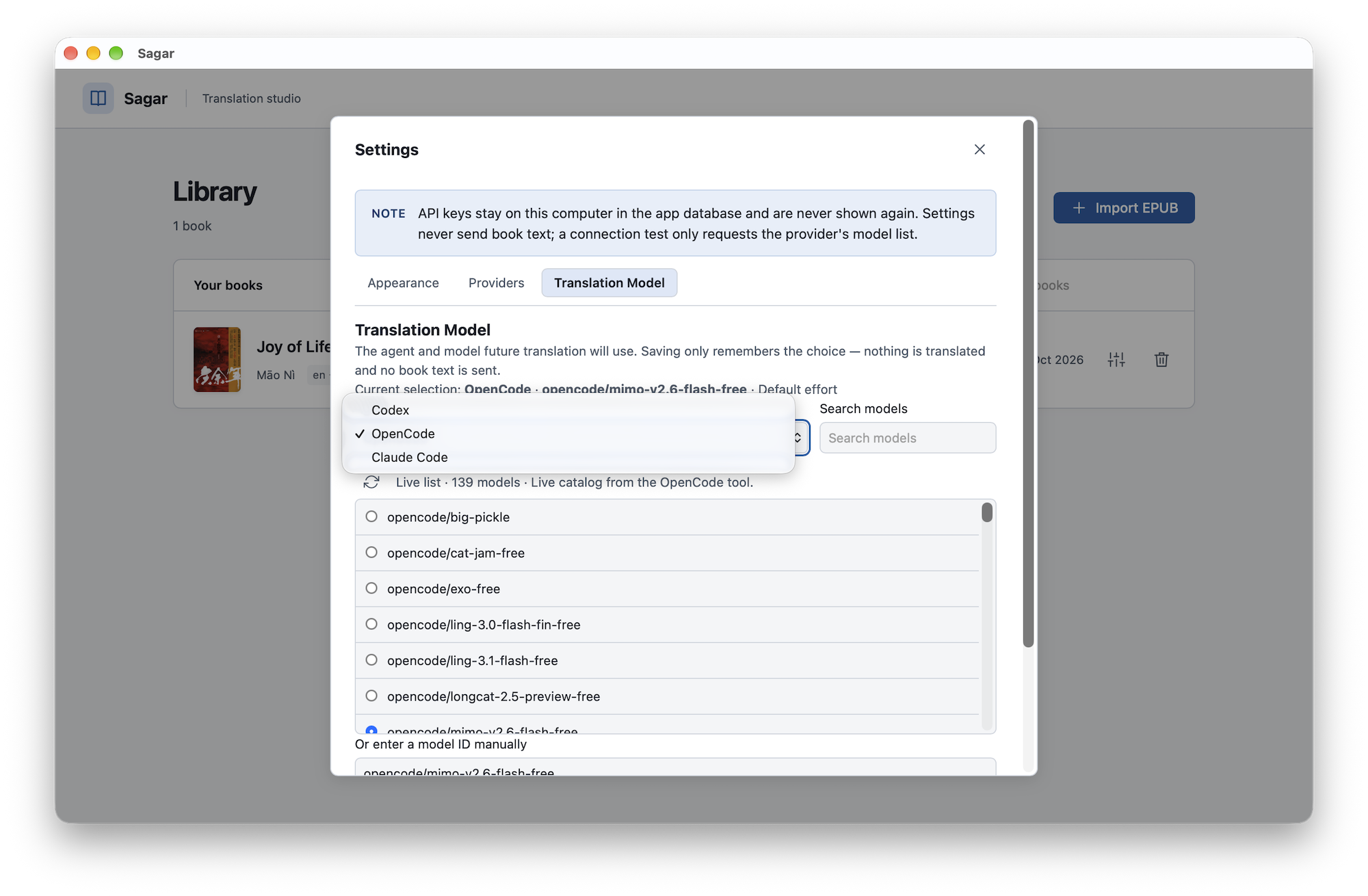1368x896 pixels.
Task: Click the Joy of Life book cover thumbnail
Action: pyautogui.click(x=217, y=360)
